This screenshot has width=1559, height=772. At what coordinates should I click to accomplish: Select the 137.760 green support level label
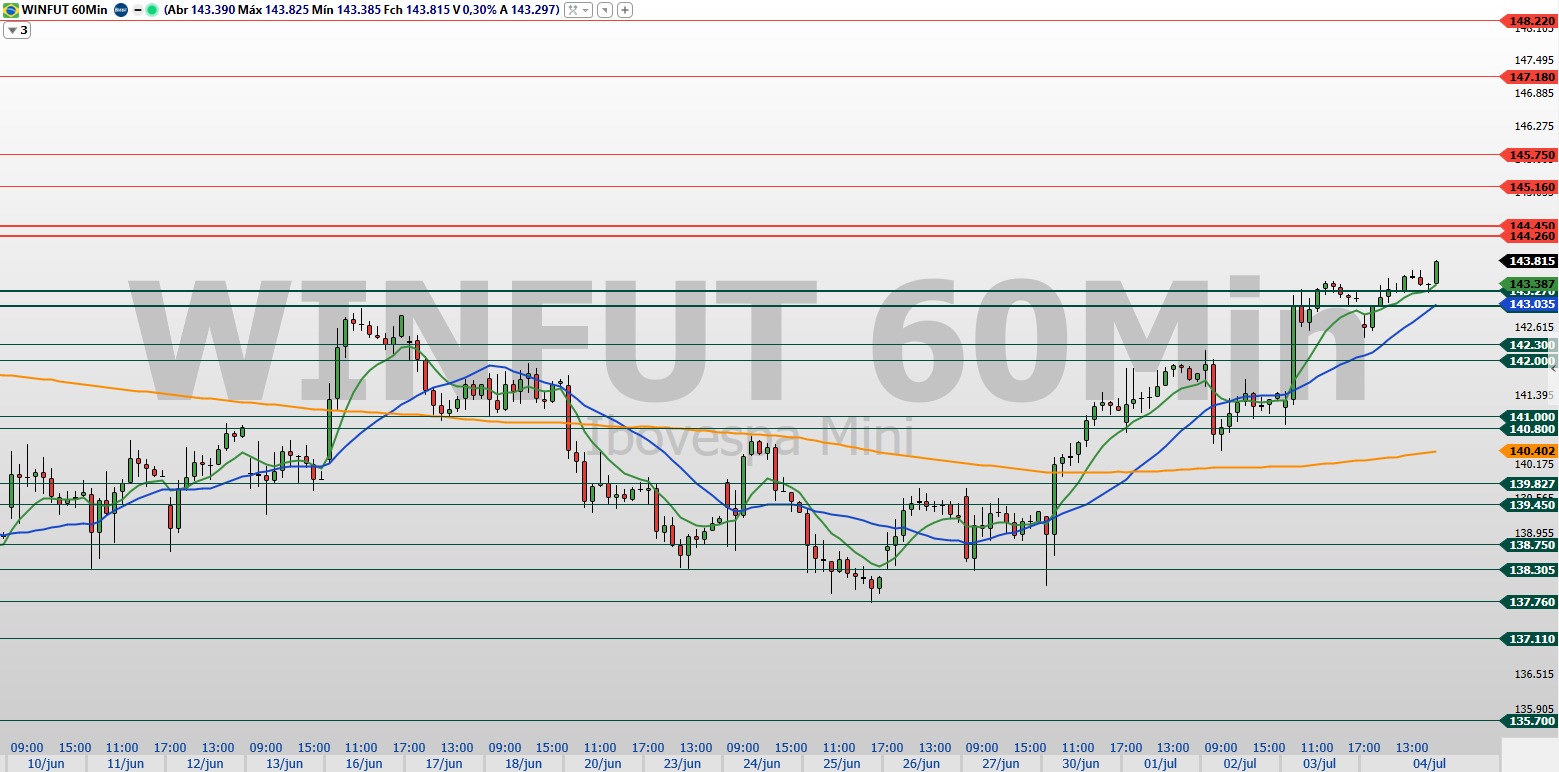[1531, 602]
